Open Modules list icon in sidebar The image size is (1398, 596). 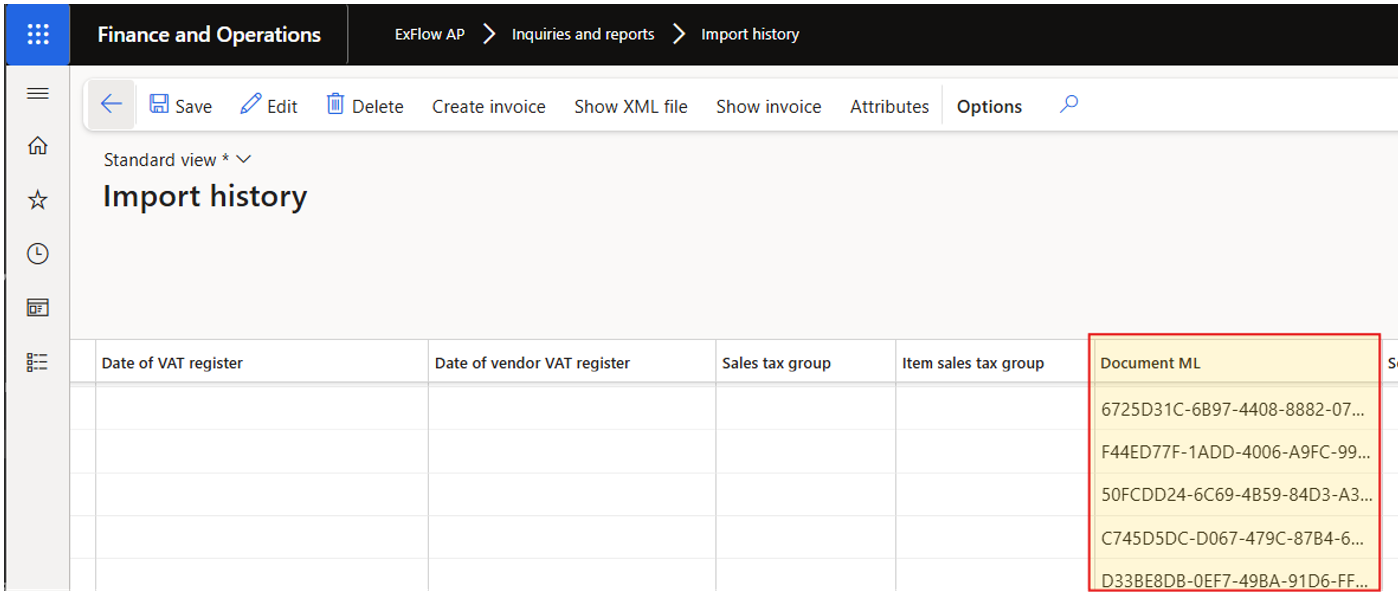(x=37, y=362)
